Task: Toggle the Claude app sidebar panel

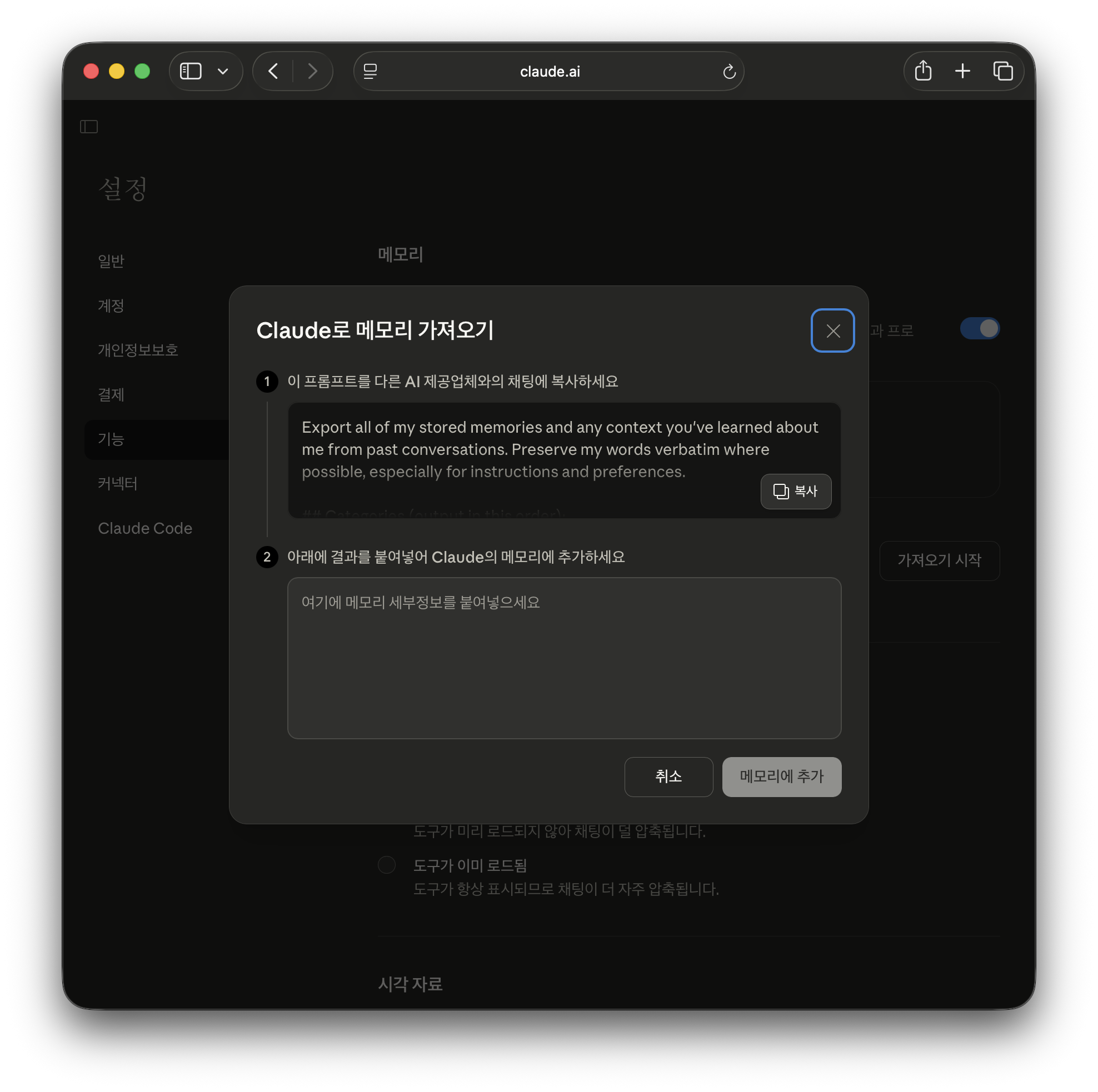Action: point(89,126)
